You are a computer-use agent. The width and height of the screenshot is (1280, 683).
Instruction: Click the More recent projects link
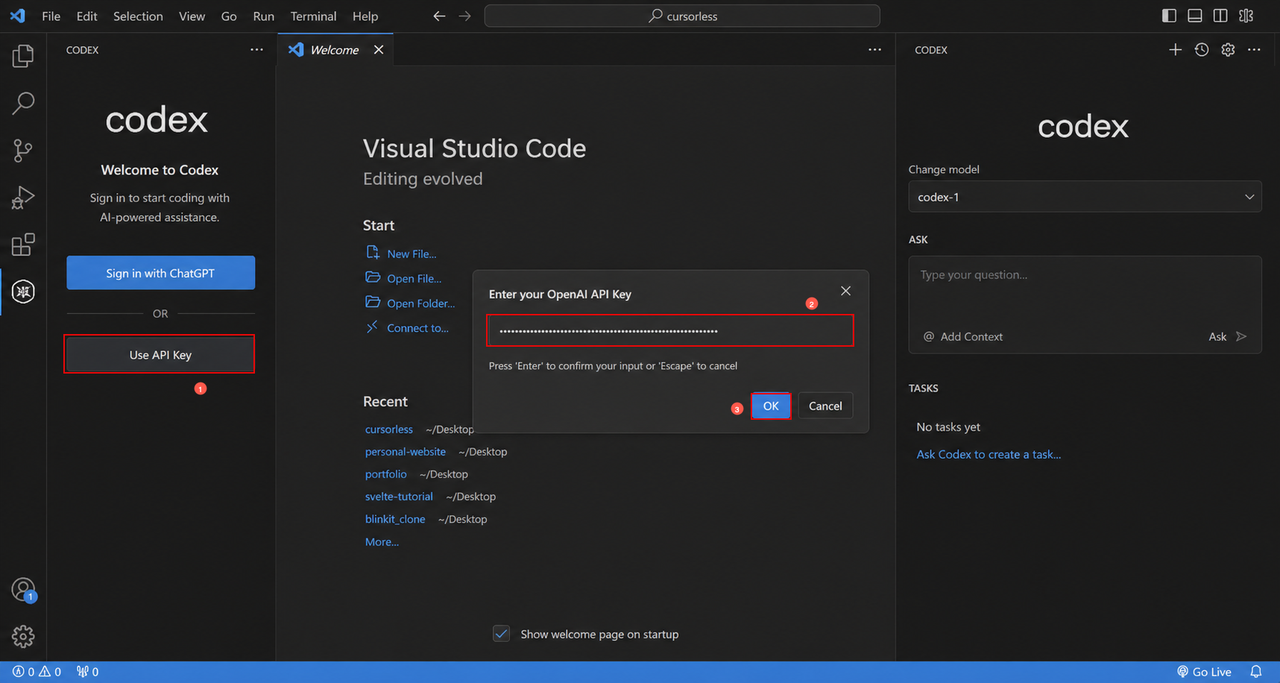pyautogui.click(x=382, y=542)
